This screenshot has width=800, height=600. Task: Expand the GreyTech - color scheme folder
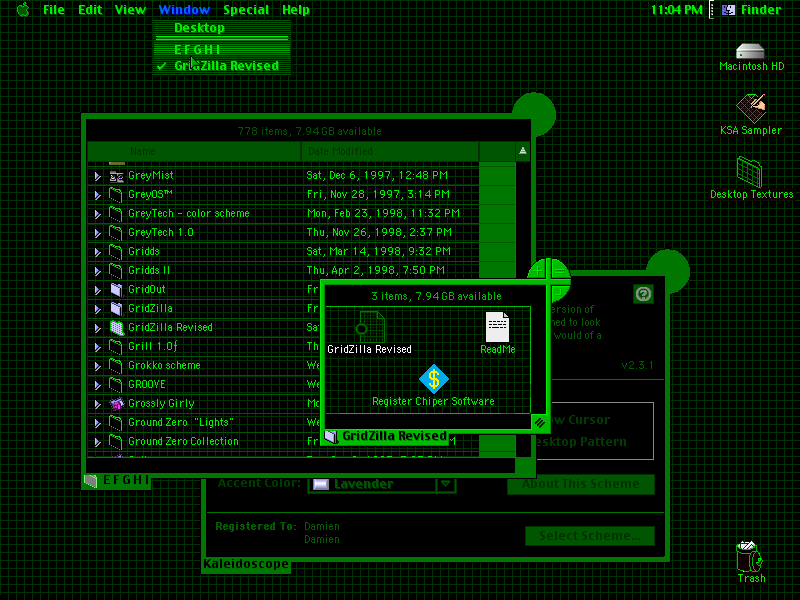click(x=97, y=214)
